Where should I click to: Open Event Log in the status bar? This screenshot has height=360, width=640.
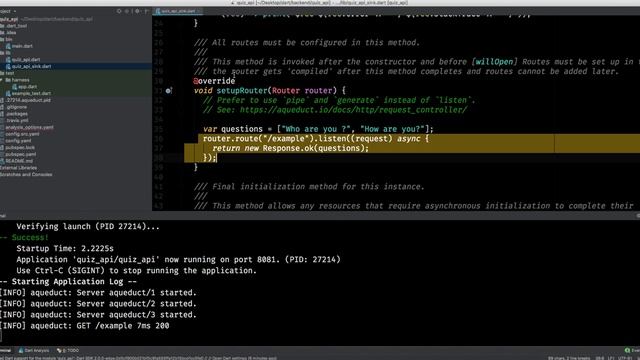pyautogui.click(x=632, y=350)
